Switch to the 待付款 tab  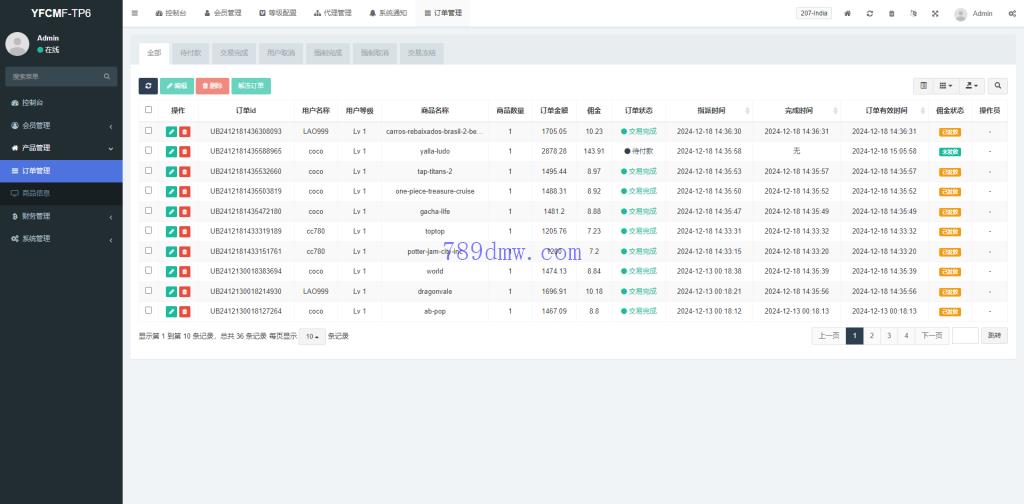pyautogui.click(x=190, y=52)
